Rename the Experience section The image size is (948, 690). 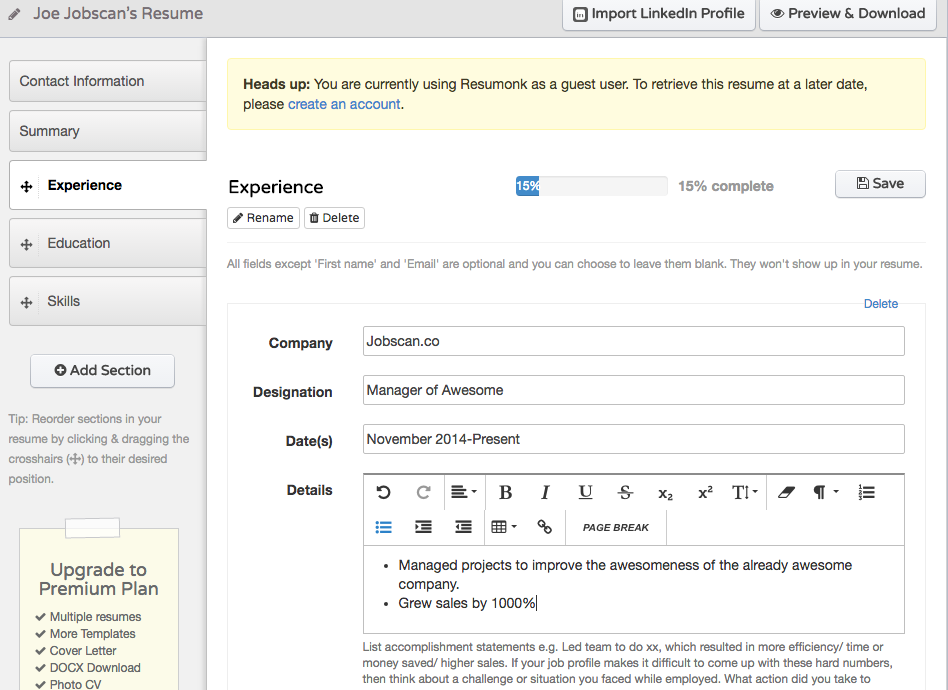264,218
